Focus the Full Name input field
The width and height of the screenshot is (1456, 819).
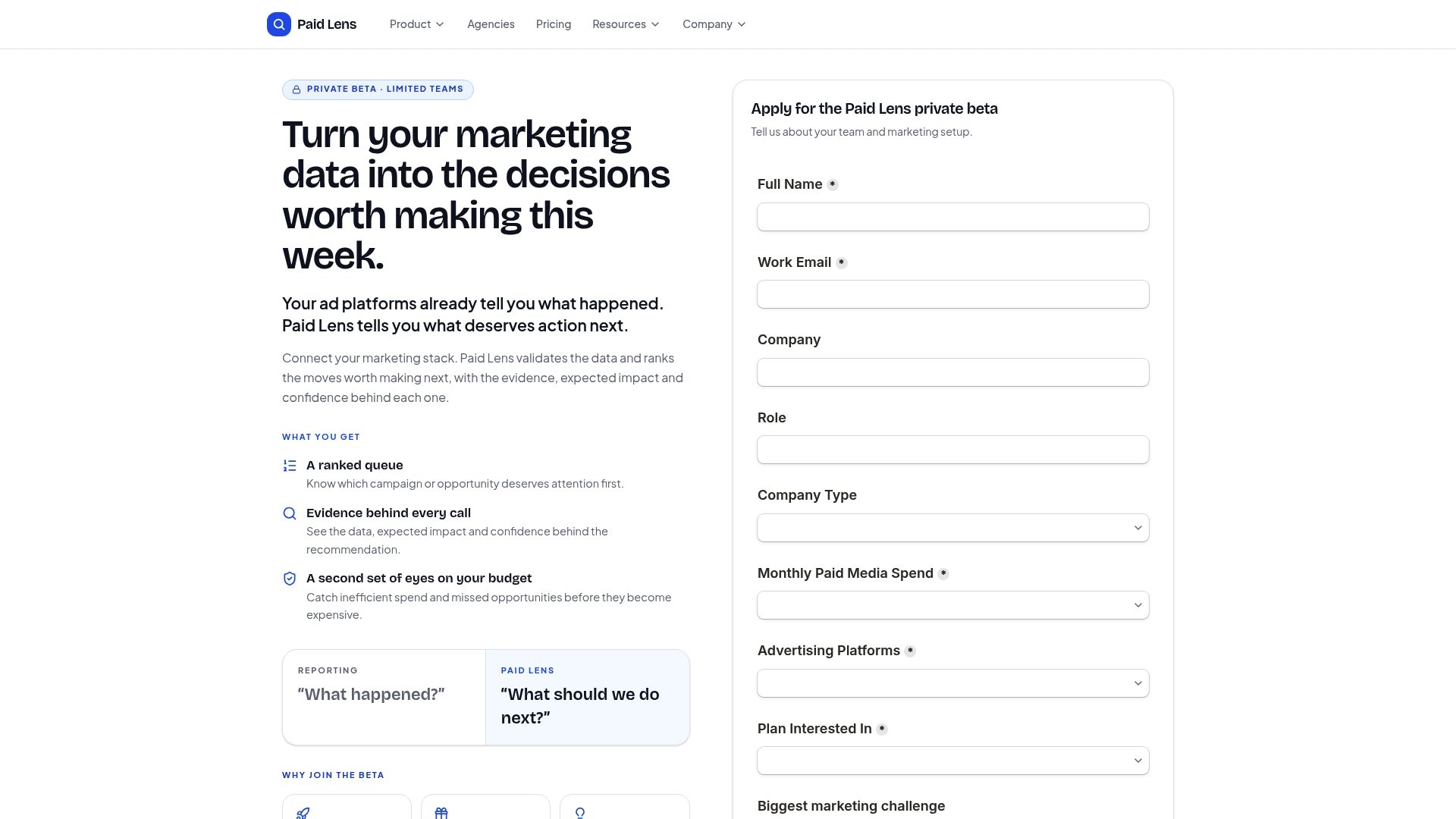pos(953,217)
